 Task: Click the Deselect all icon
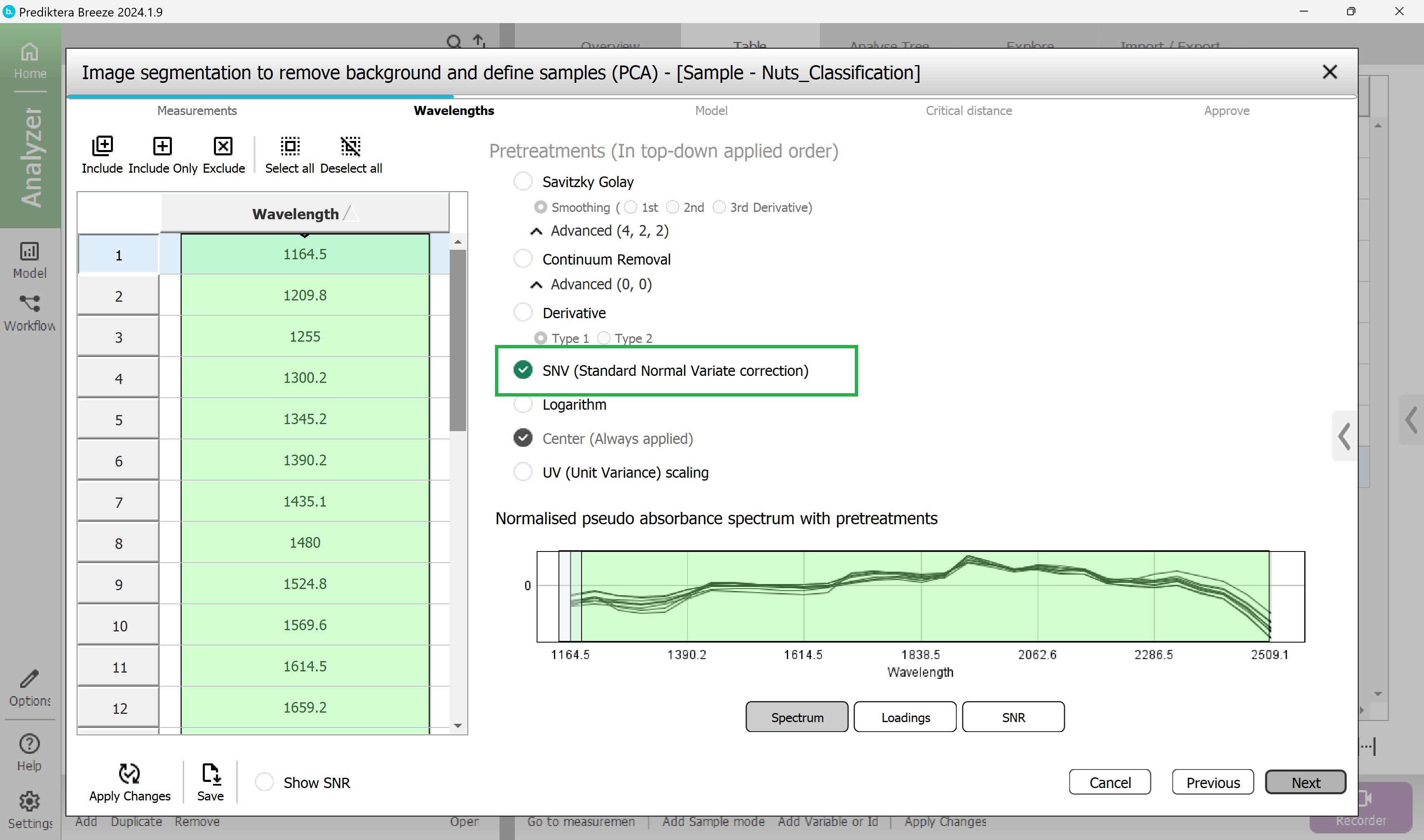coord(350,147)
